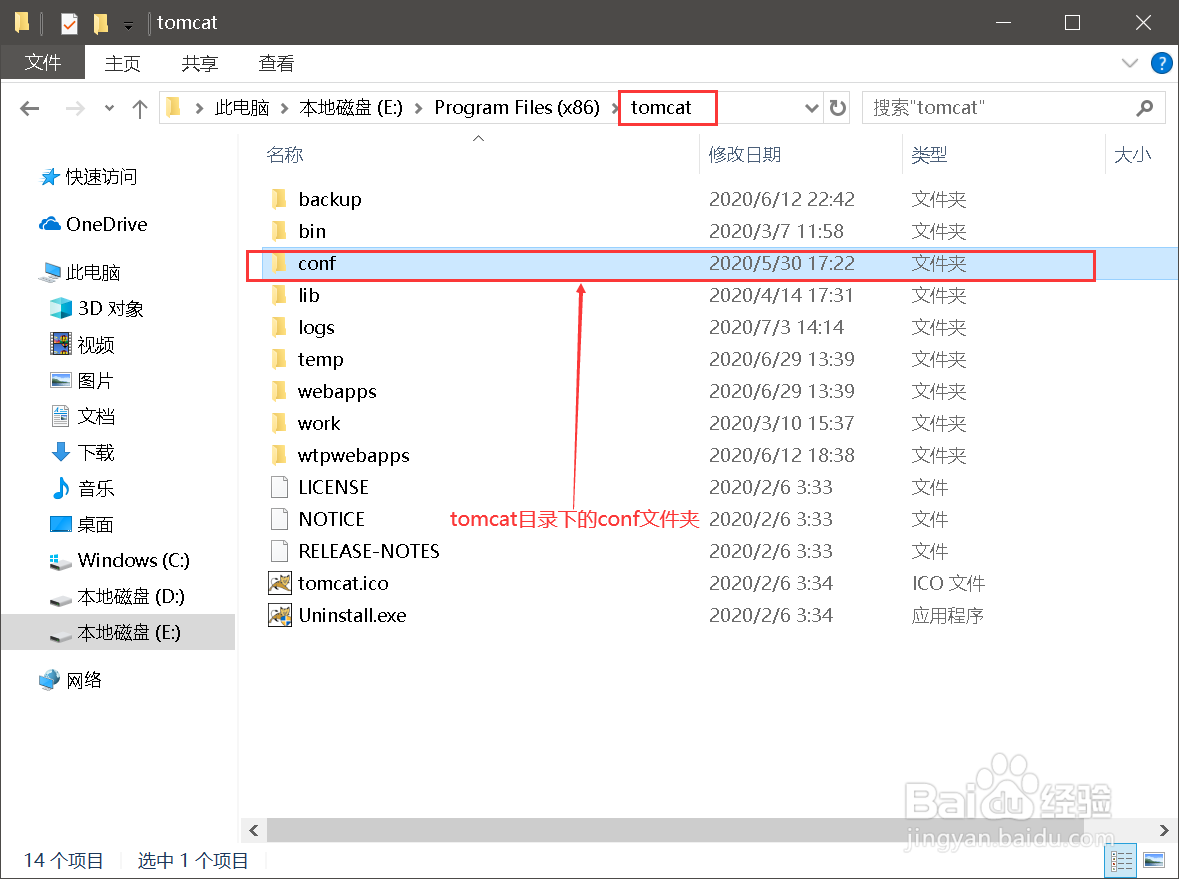Select the logs folder icon
The width and height of the screenshot is (1179, 879).
pos(279,327)
